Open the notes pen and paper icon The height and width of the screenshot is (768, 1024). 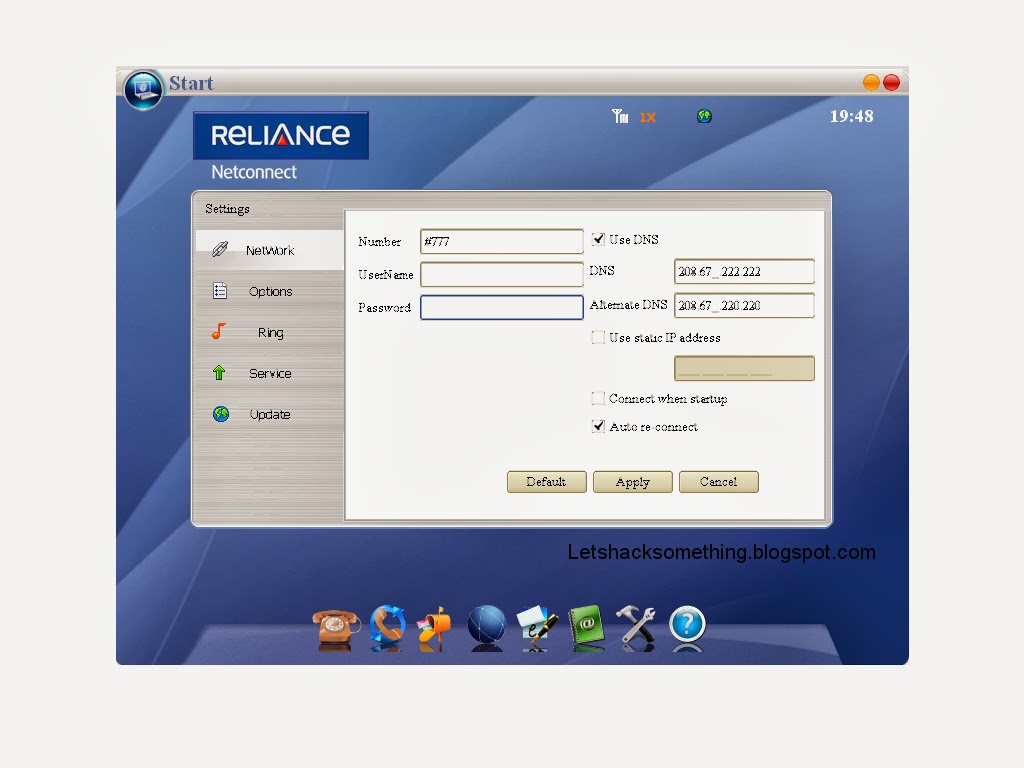pos(537,628)
